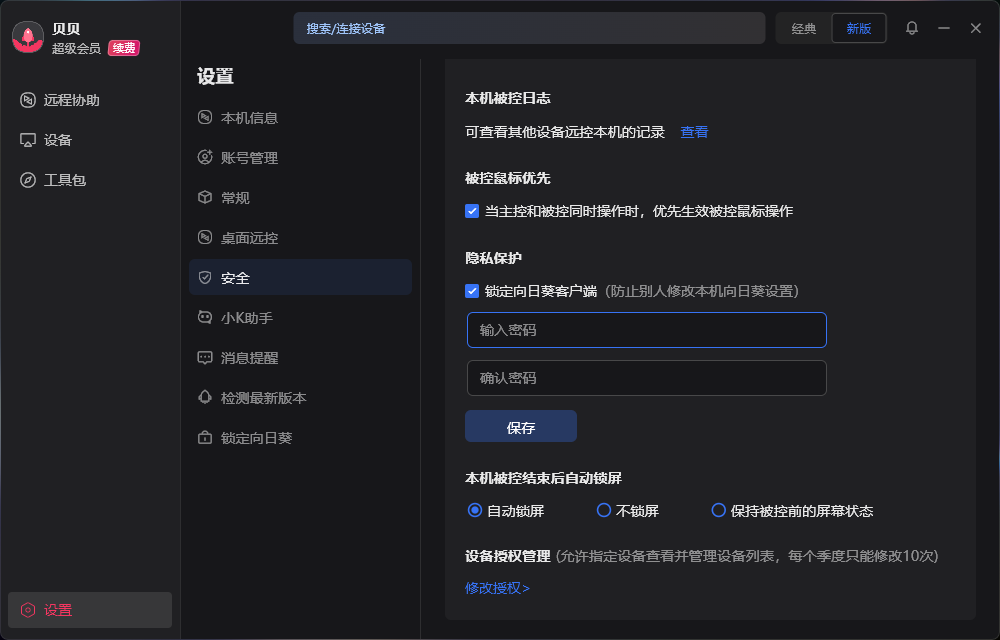
Task: Select 保持被控前的屏幕状态 radio option
Action: (718, 510)
